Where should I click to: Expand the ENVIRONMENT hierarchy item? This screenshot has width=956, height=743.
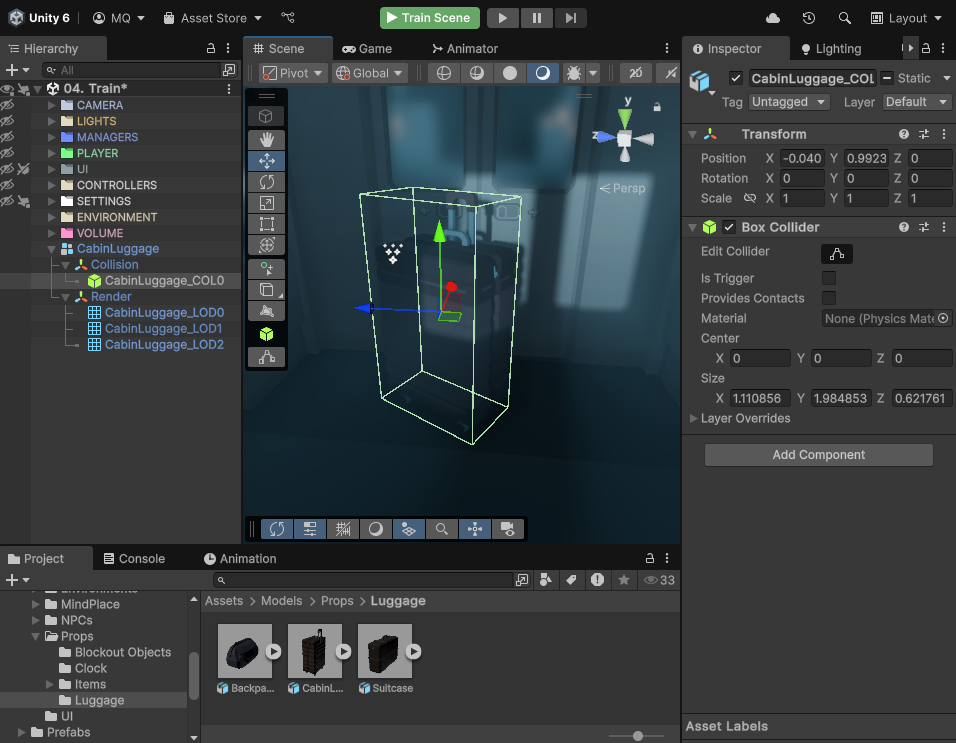click(51, 217)
